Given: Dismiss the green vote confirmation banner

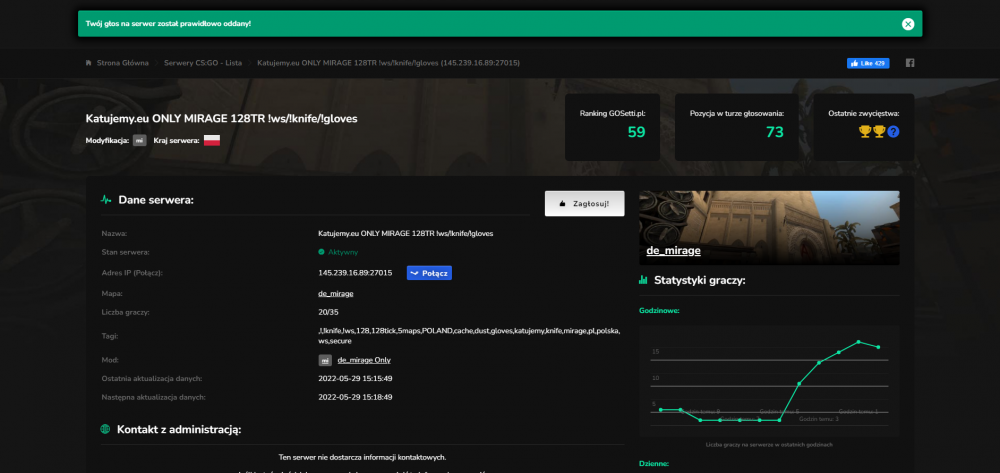Looking at the screenshot, I should (908, 24).
